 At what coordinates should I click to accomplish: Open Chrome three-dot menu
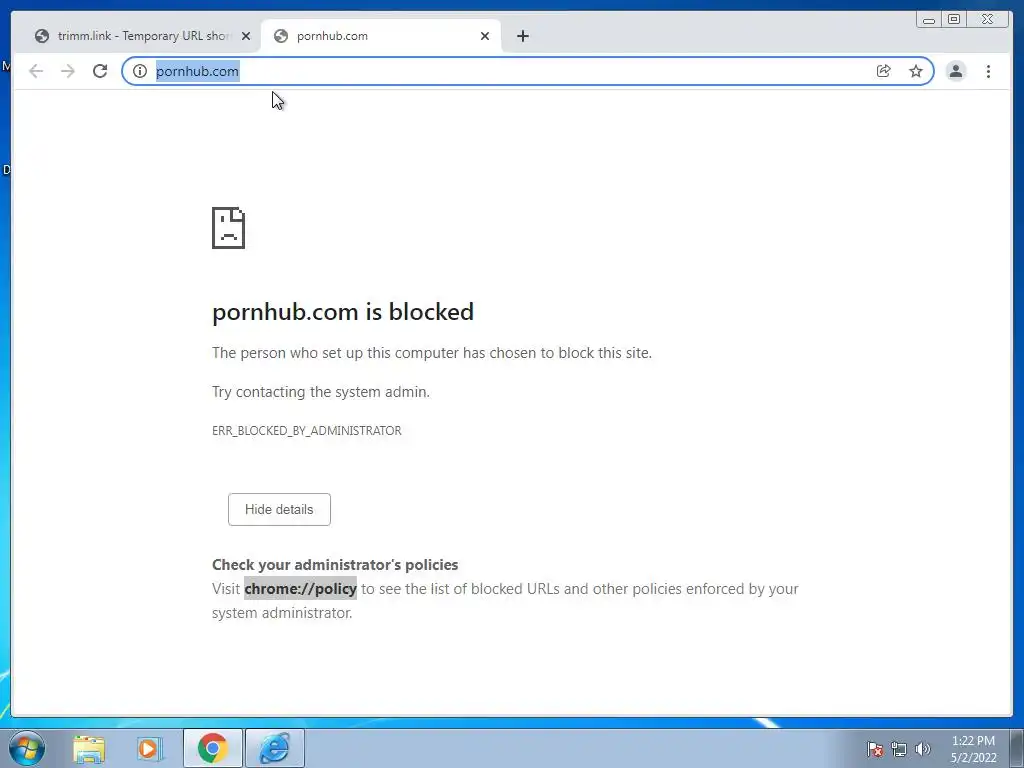988,71
